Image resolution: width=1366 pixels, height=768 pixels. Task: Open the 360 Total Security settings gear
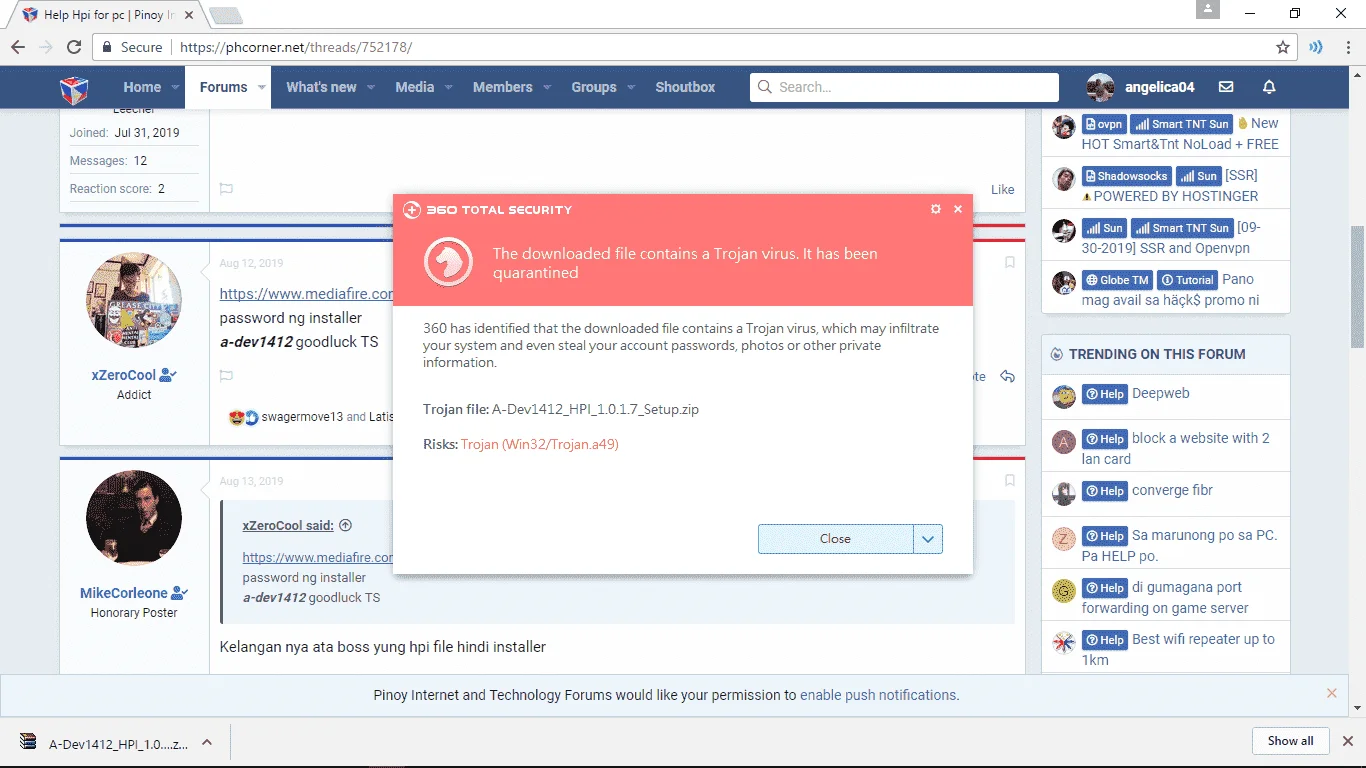click(936, 209)
